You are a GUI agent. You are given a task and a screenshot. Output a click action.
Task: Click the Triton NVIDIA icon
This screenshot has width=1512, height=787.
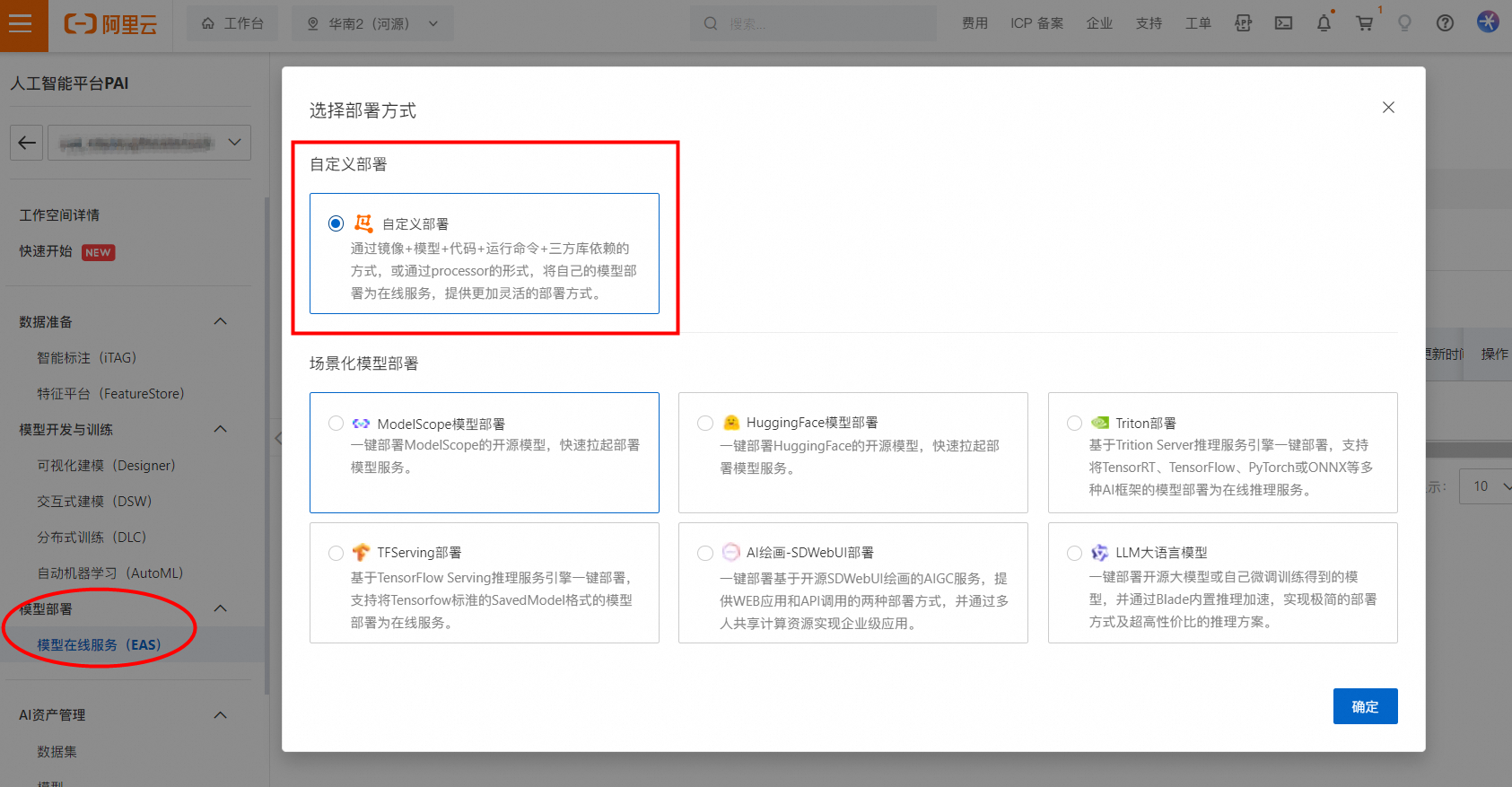(1099, 423)
